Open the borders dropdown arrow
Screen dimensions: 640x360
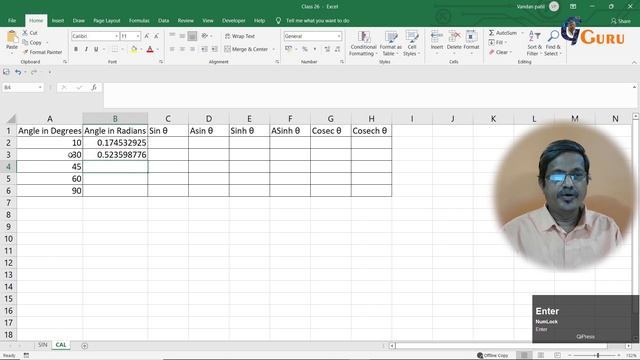pyautogui.click(x=122, y=49)
